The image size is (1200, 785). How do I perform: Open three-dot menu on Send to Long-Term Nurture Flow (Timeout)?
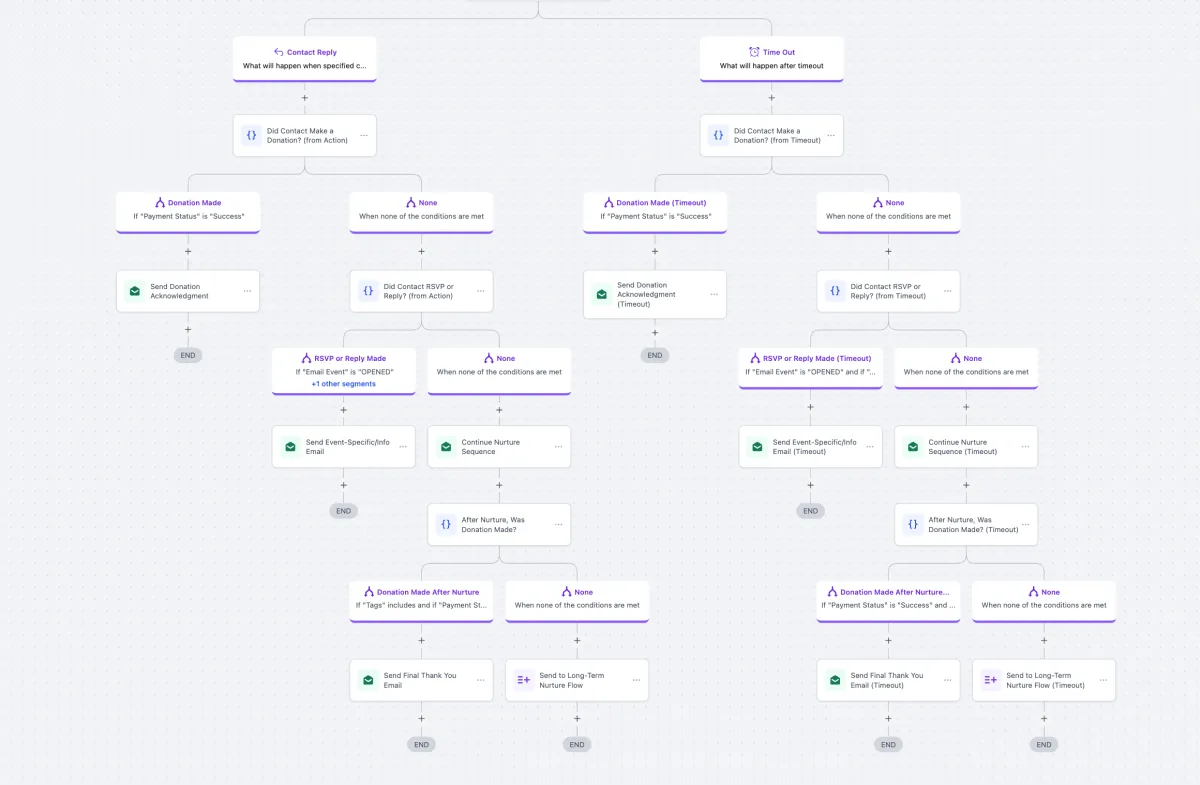[x=1104, y=680]
